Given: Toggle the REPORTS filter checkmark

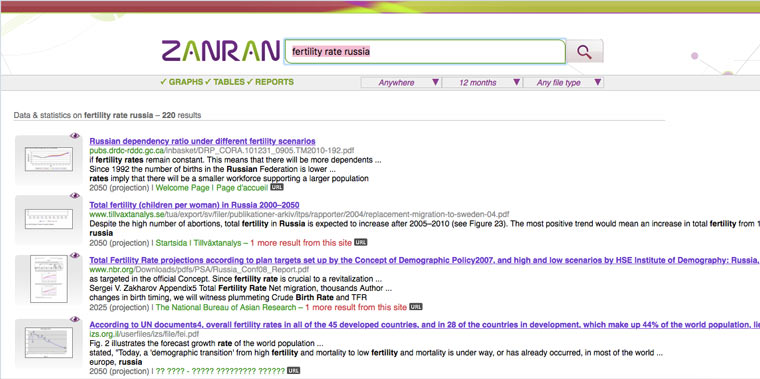Looking at the screenshot, I should pos(270,82).
